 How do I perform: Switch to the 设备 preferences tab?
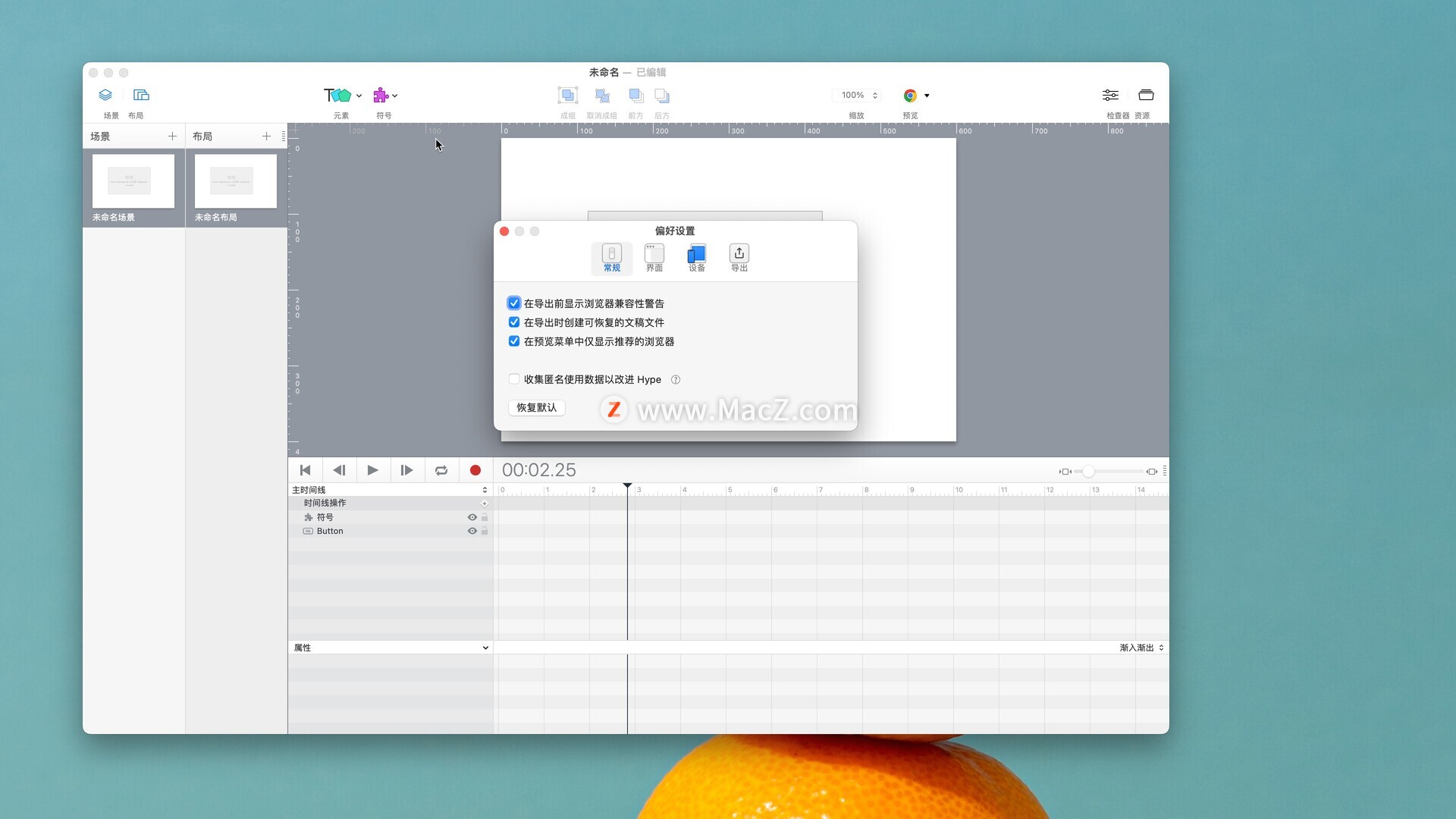[697, 259]
